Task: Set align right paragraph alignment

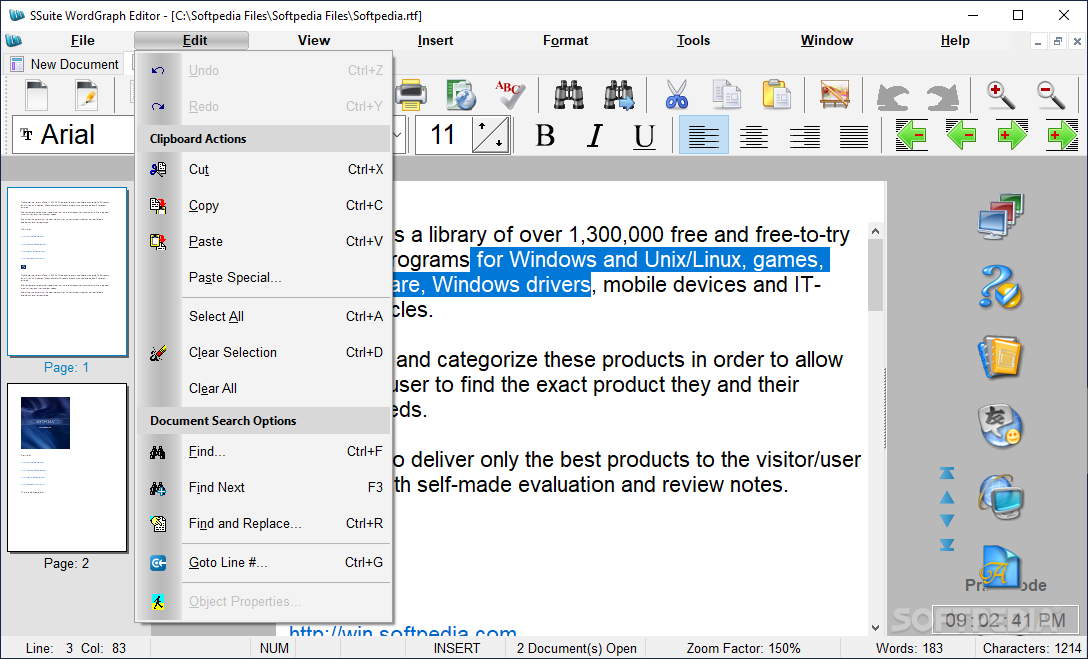Action: 804,135
